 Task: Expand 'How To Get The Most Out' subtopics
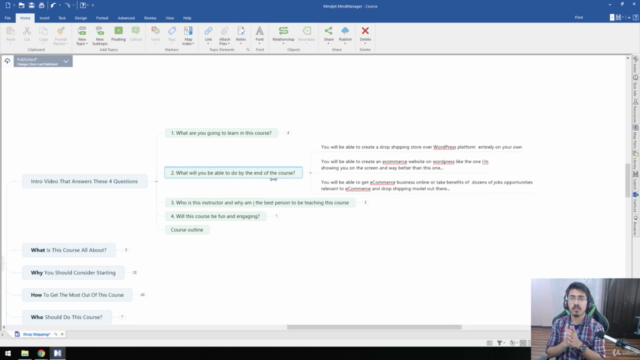[x=142, y=295]
